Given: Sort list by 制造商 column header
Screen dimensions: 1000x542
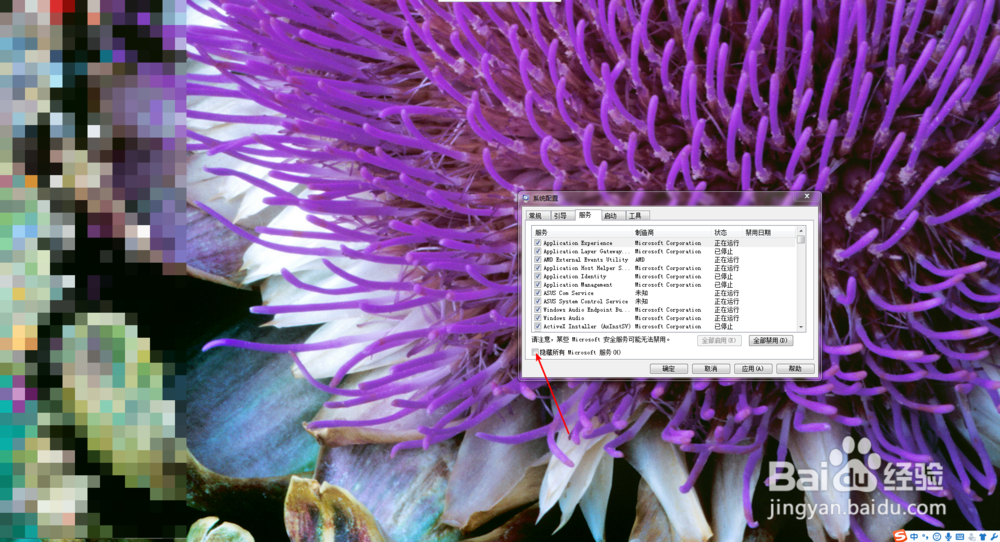Looking at the screenshot, I should coord(672,233).
